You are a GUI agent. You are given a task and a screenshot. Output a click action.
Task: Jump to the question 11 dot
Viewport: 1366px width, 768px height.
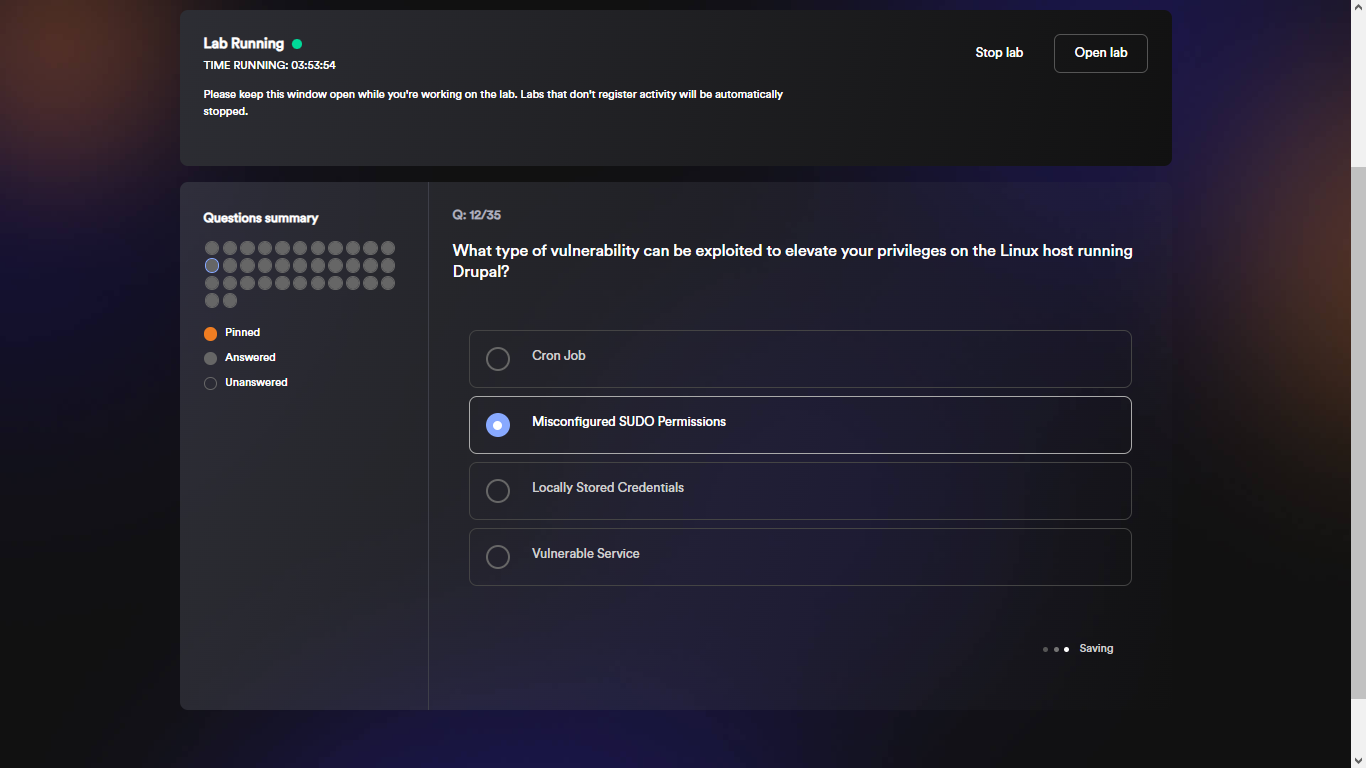tap(388, 248)
